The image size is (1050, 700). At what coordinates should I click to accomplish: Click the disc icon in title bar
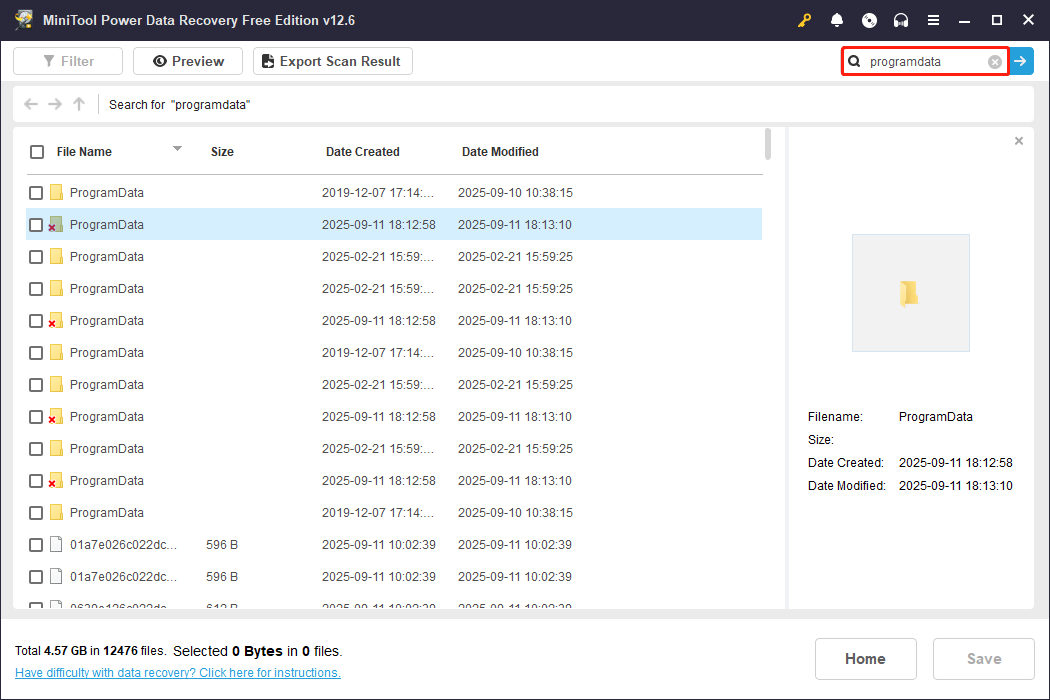pos(869,20)
